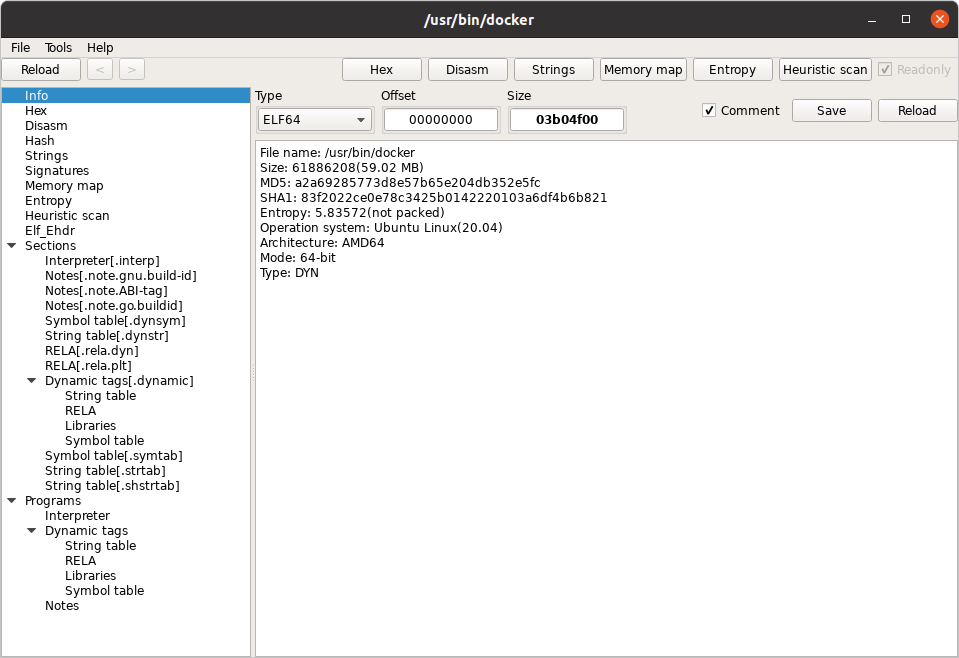Open the Entropy toolbar view
Screen dimensions: 959x658
tap(733, 70)
